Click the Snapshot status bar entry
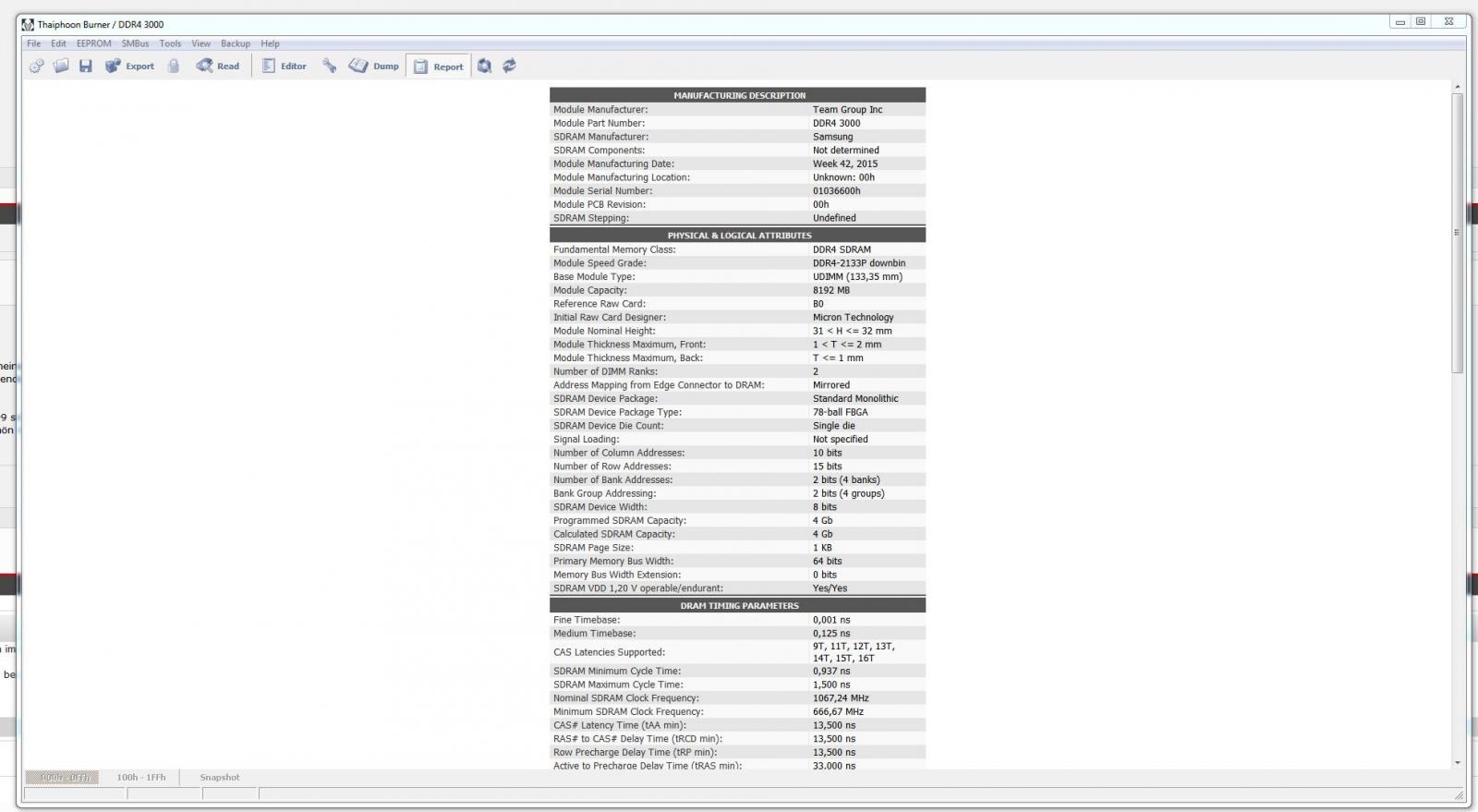1478x812 pixels. pyautogui.click(x=220, y=777)
